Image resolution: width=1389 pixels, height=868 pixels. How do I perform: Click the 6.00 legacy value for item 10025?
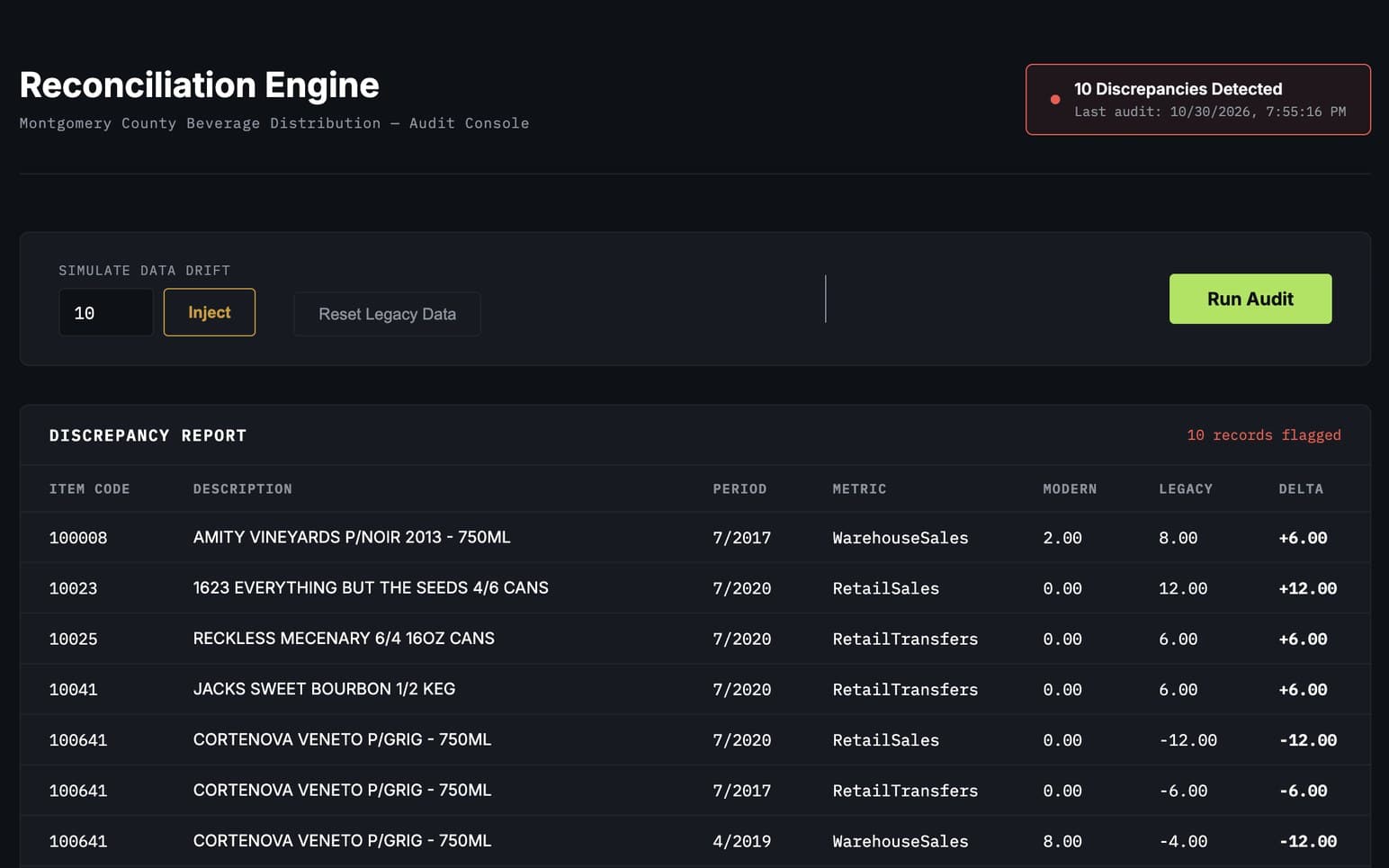point(1178,640)
